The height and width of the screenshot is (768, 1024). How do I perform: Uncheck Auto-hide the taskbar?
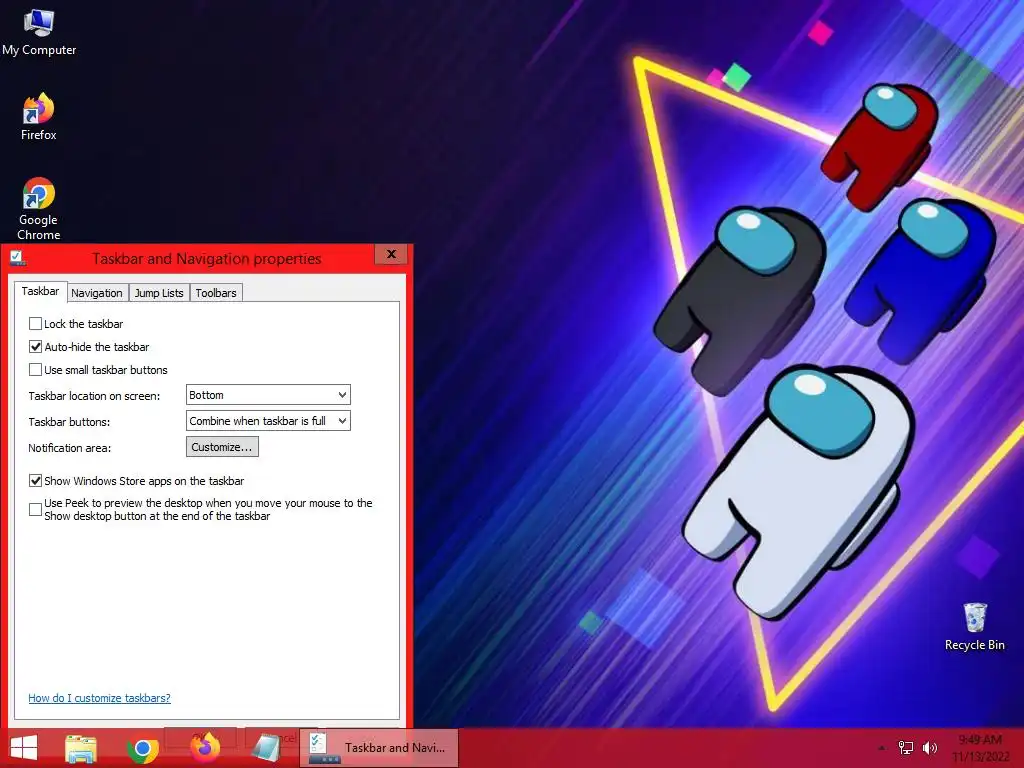(x=36, y=347)
